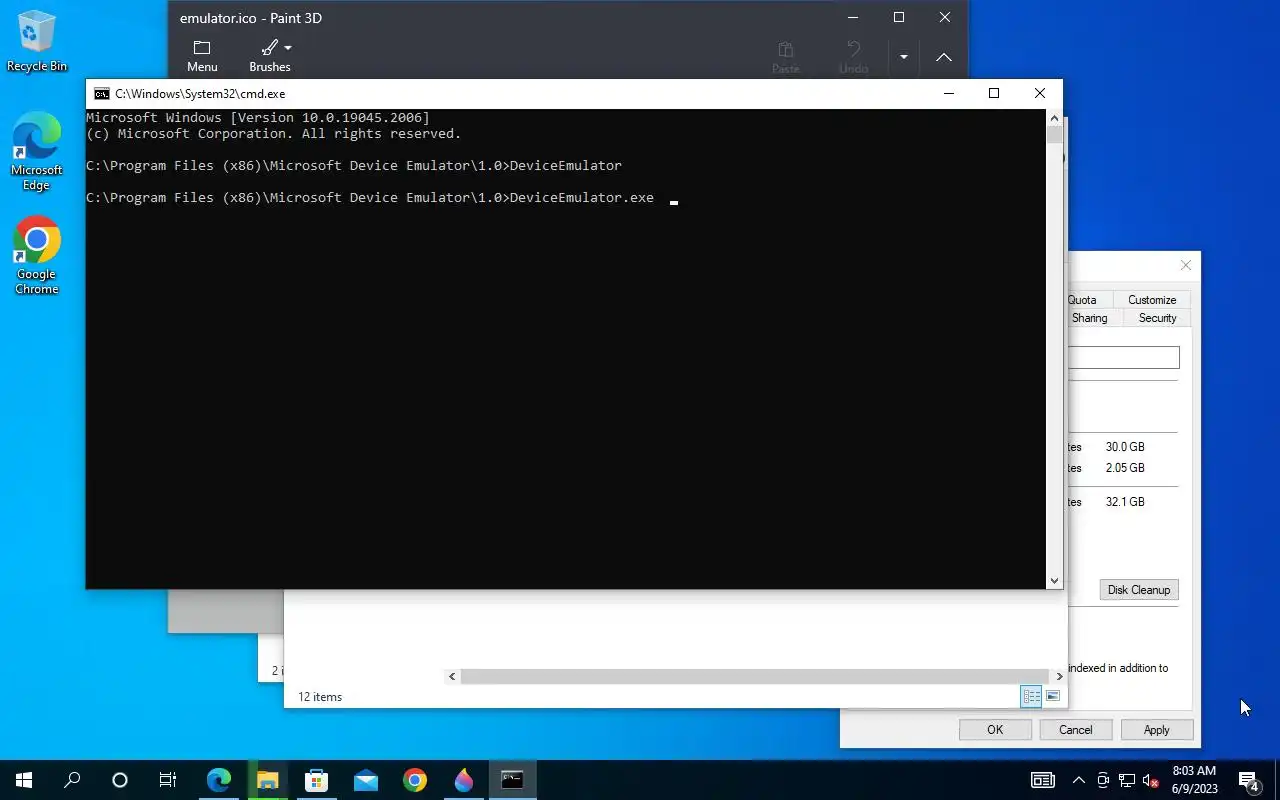Collapse the Paint 3D ribbon with the chevron
Viewport: 1280px width, 800px height.
(x=943, y=57)
